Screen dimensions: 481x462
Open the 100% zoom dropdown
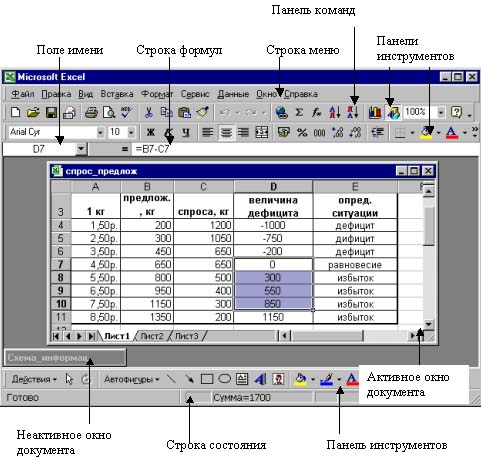click(x=441, y=112)
